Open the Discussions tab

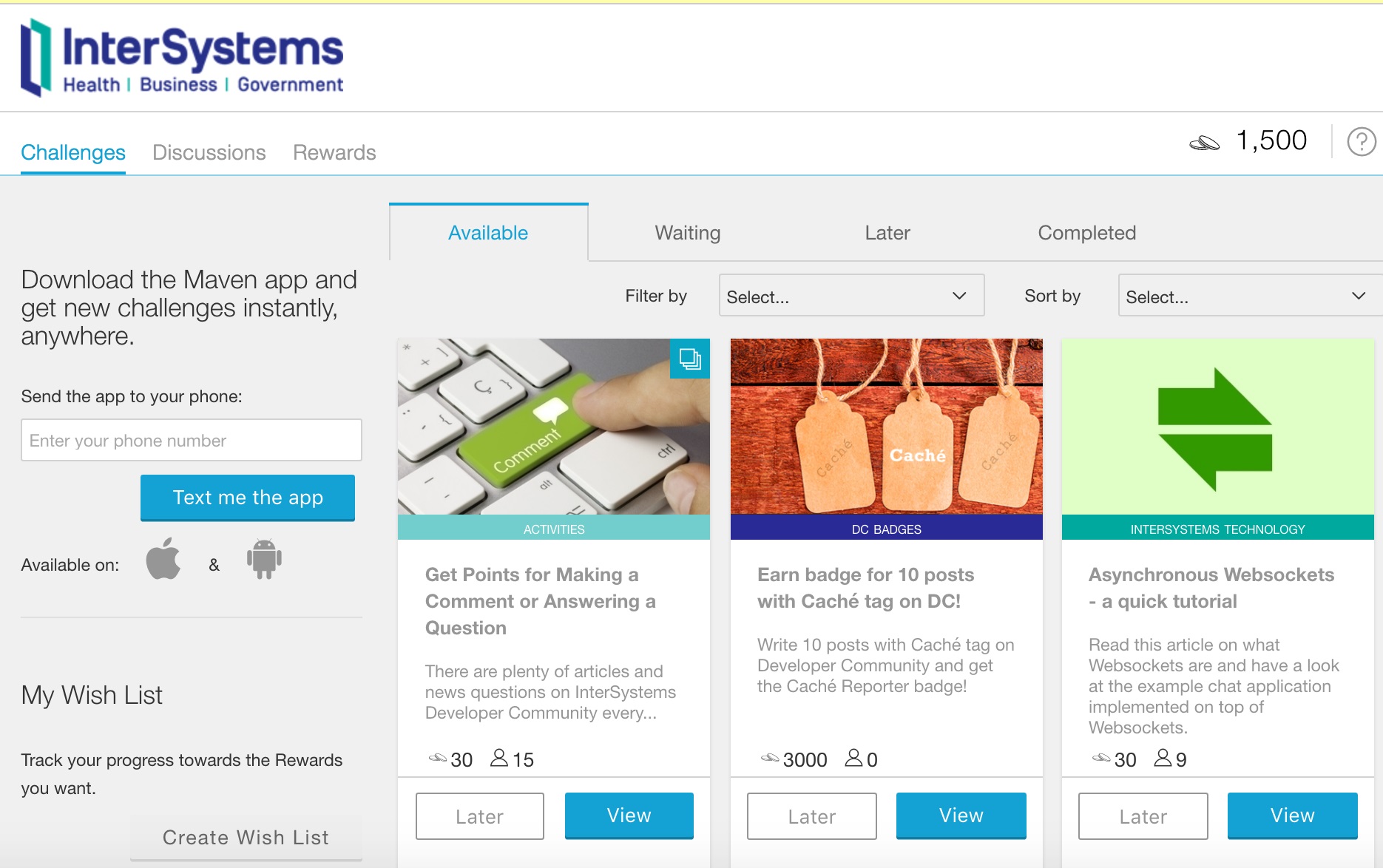pyautogui.click(x=209, y=152)
